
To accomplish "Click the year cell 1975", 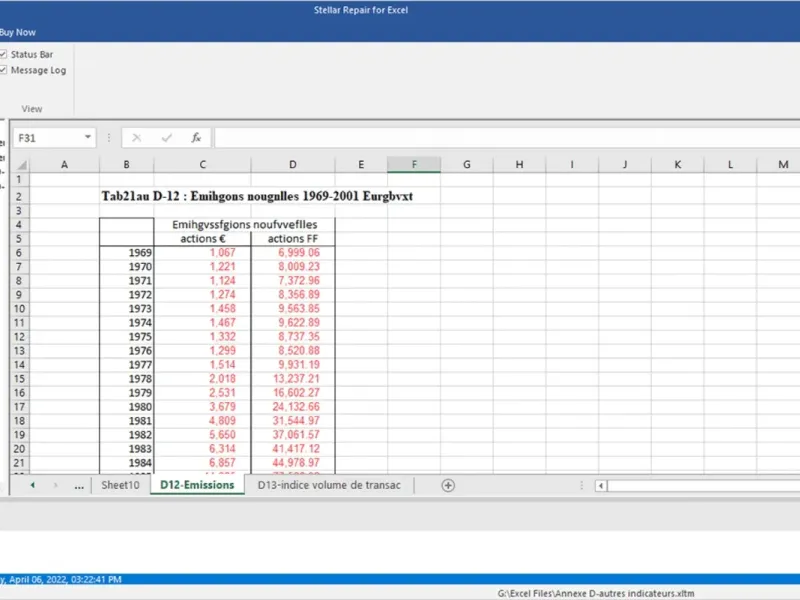I will (127, 337).
